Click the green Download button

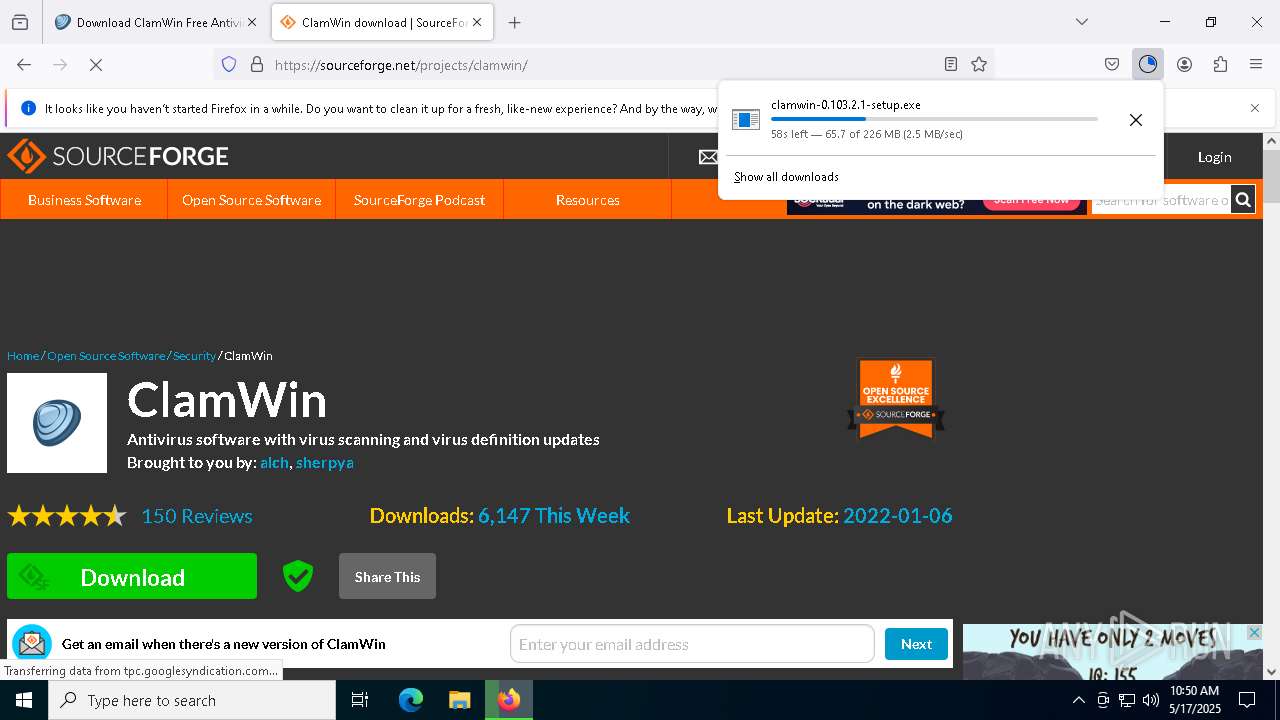(x=132, y=576)
